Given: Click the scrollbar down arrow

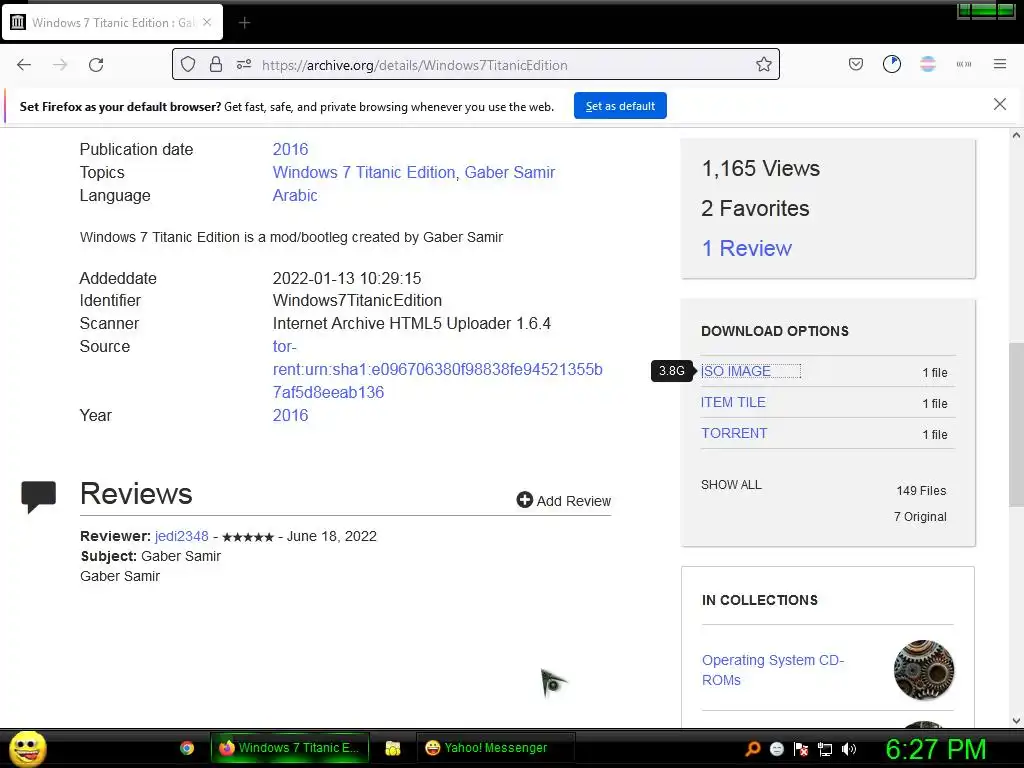Looking at the screenshot, I should click(1016, 721).
